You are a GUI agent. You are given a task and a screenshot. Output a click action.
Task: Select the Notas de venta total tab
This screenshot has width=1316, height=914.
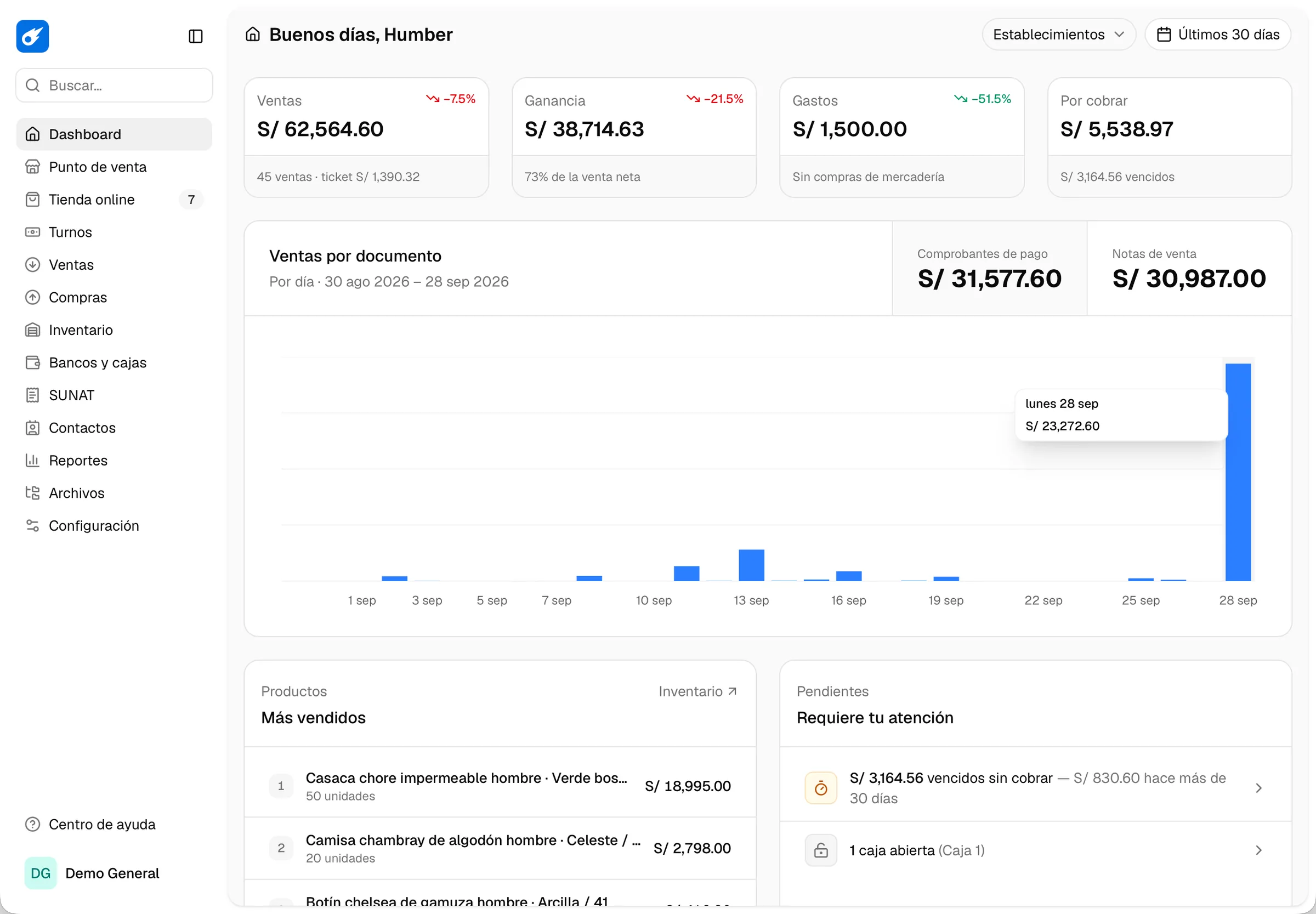(1189, 269)
